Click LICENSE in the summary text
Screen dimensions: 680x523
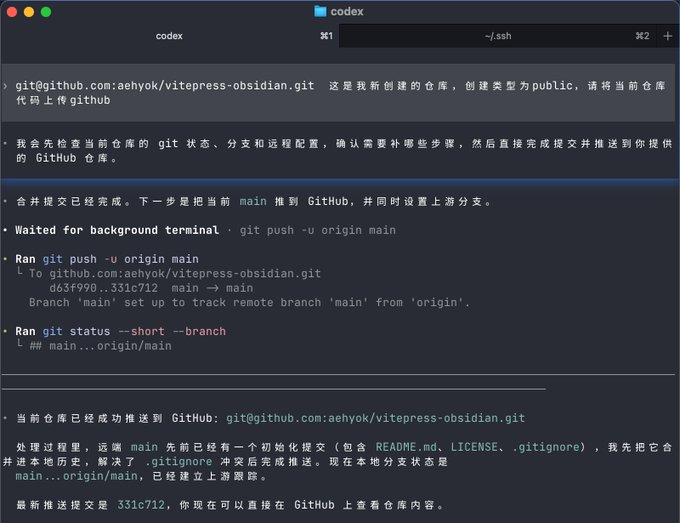[475, 446]
